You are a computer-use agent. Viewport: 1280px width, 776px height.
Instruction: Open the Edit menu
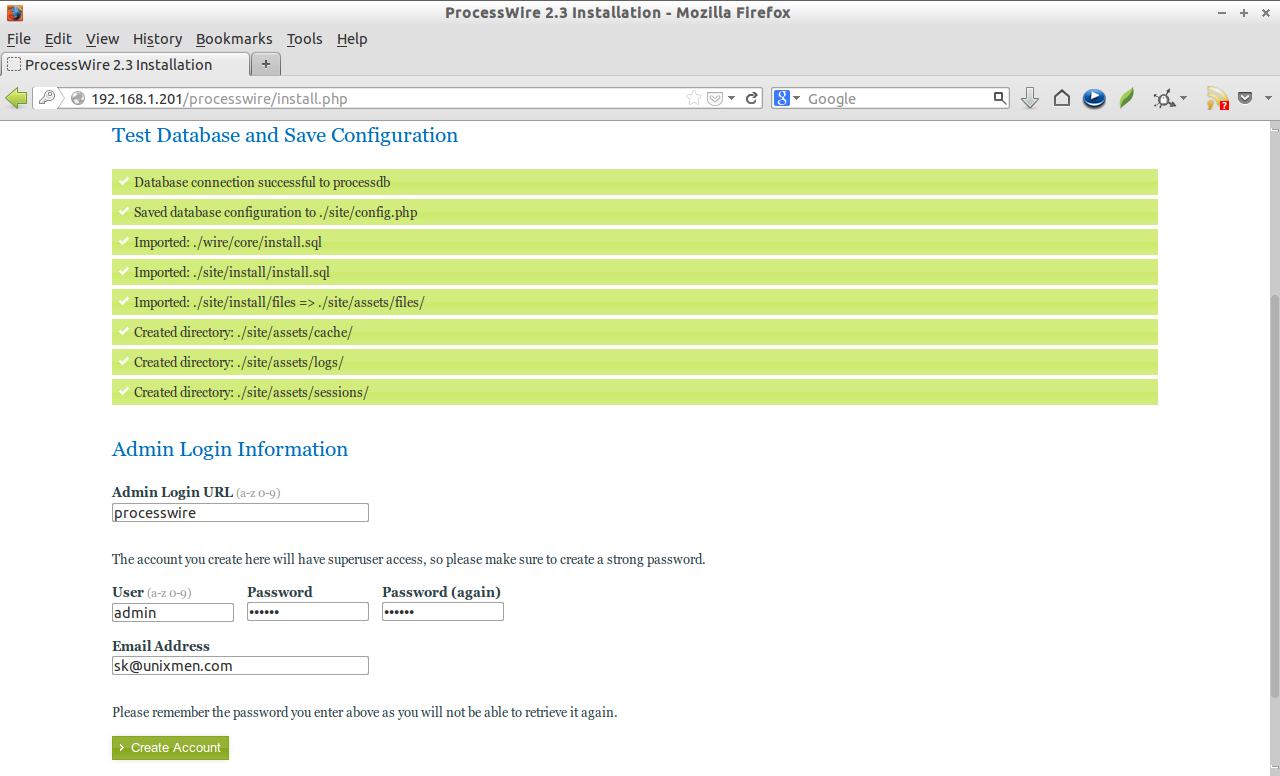point(58,39)
